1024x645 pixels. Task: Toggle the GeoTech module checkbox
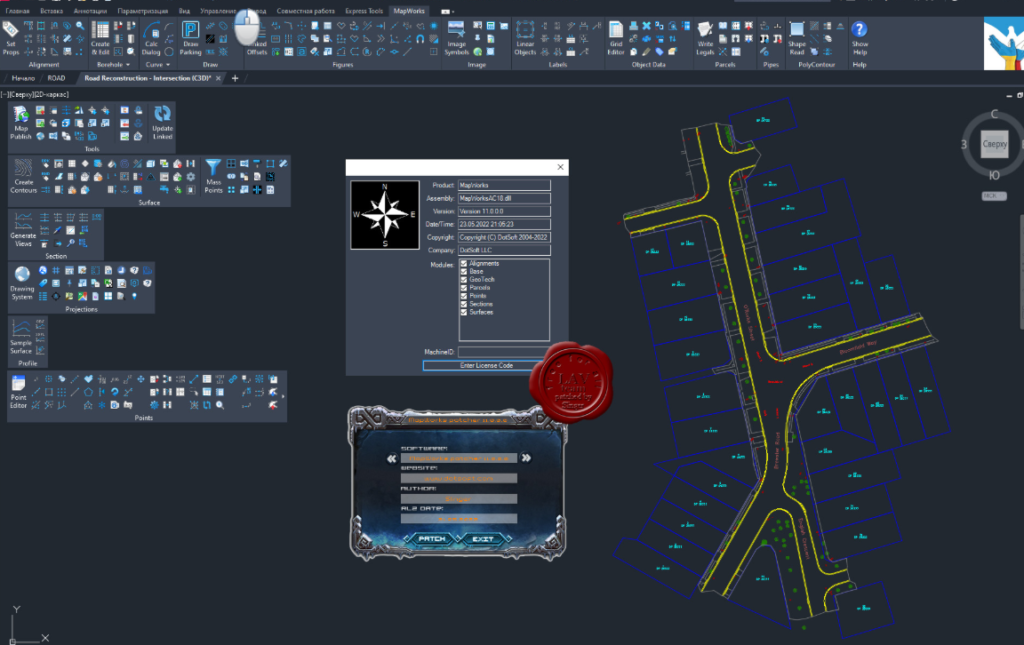pyautogui.click(x=464, y=279)
